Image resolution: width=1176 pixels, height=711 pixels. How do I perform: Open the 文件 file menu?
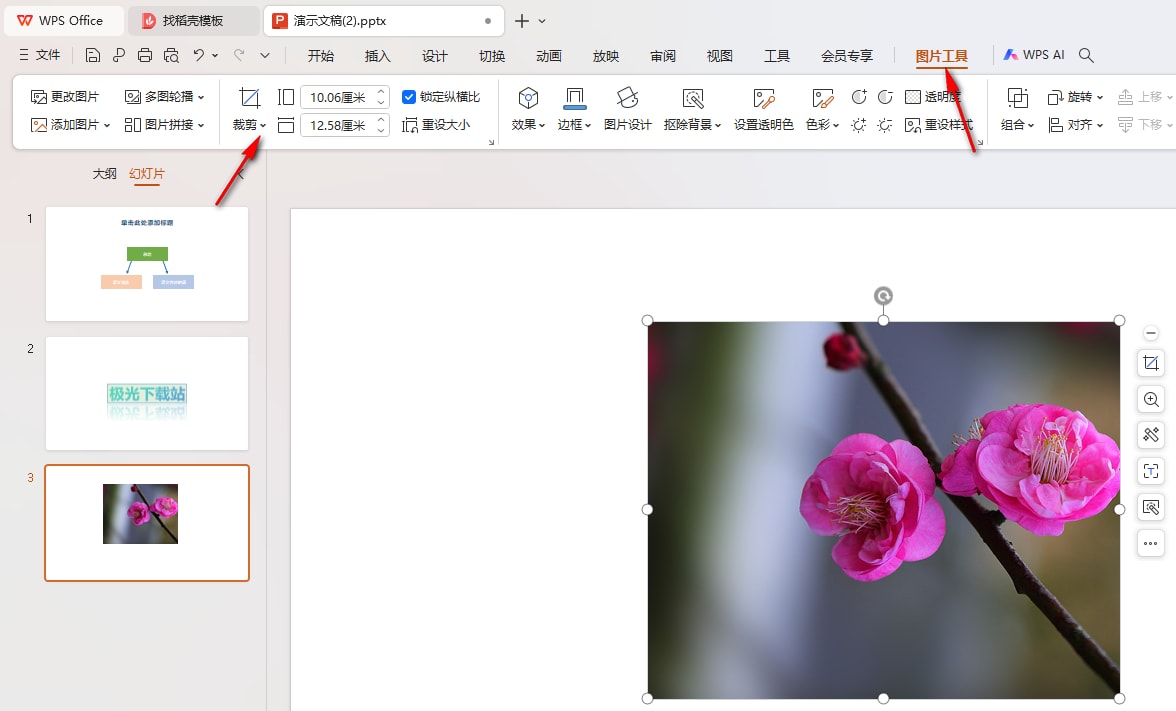[x=40, y=55]
